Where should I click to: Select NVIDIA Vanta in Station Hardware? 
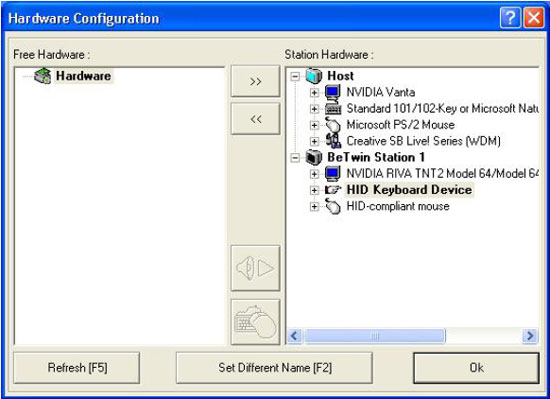pos(381,93)
